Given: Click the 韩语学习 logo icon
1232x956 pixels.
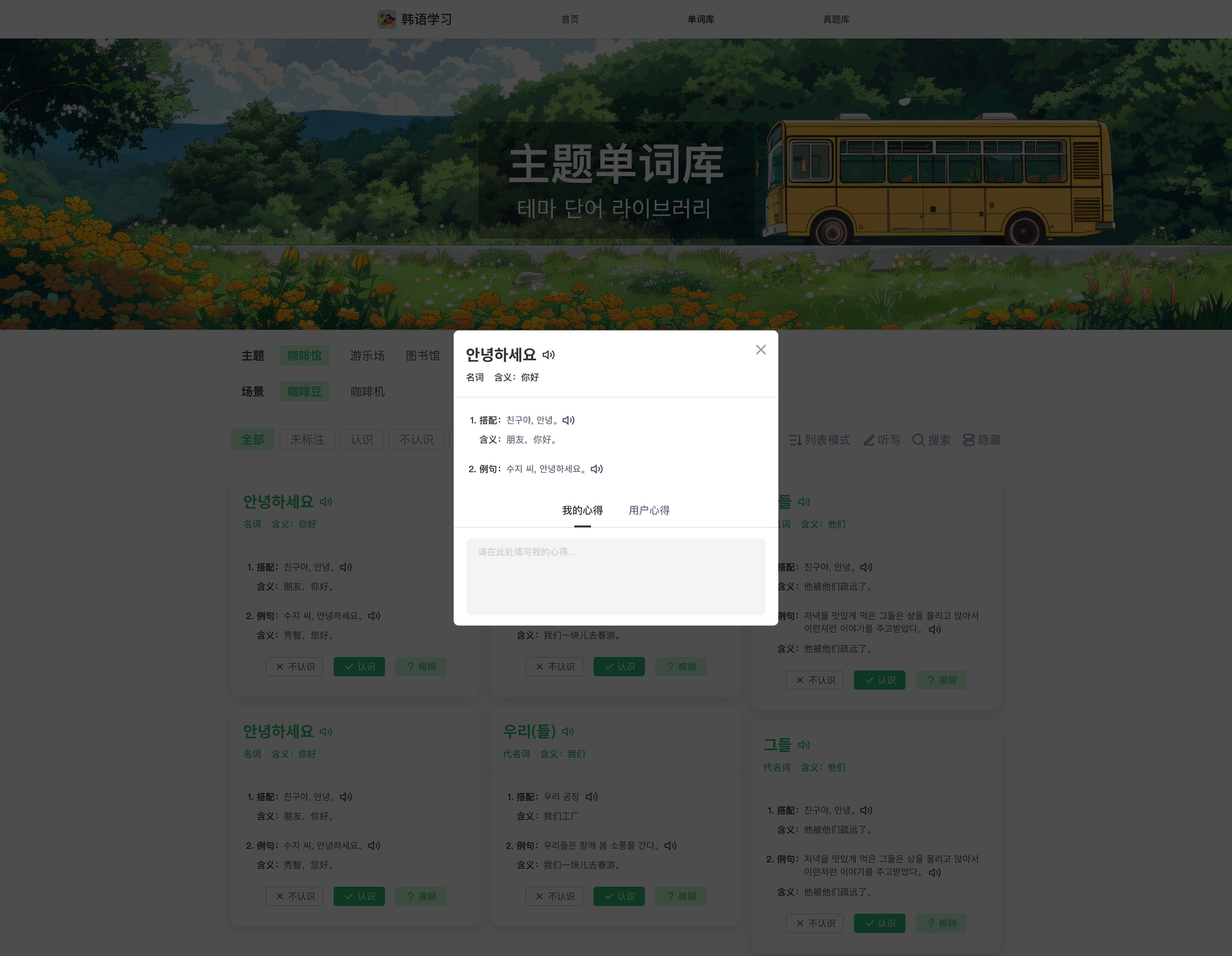Looking at the screenshot, I should pyautogui.click(x=386, y=19).
